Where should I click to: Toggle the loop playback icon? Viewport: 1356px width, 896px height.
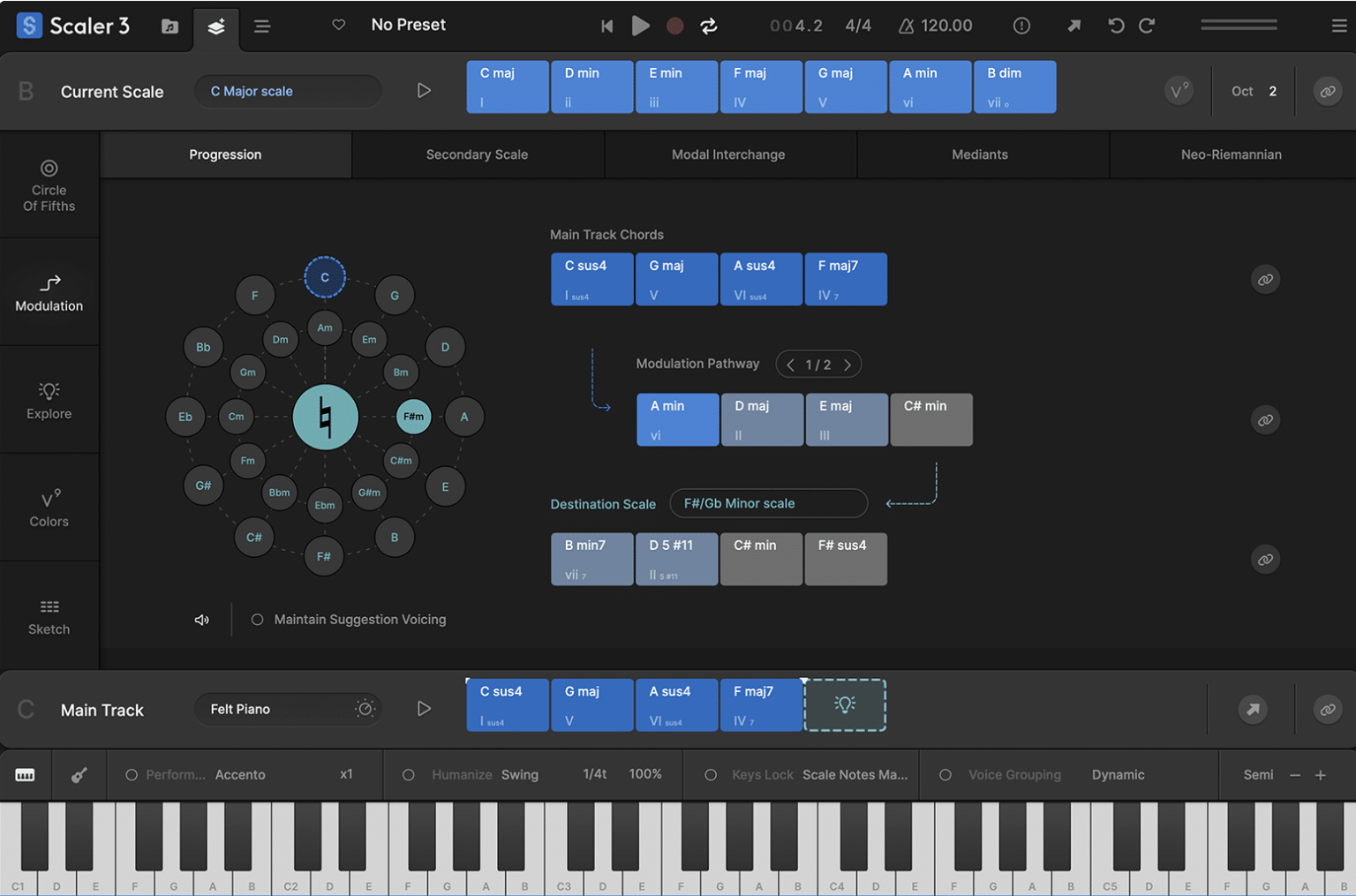point(709,26)
